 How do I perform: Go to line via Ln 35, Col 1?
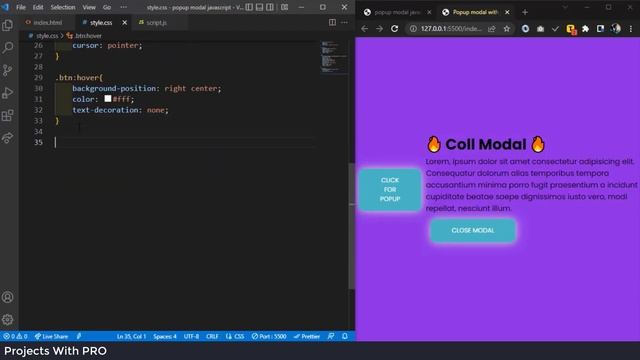pos(131,336)
